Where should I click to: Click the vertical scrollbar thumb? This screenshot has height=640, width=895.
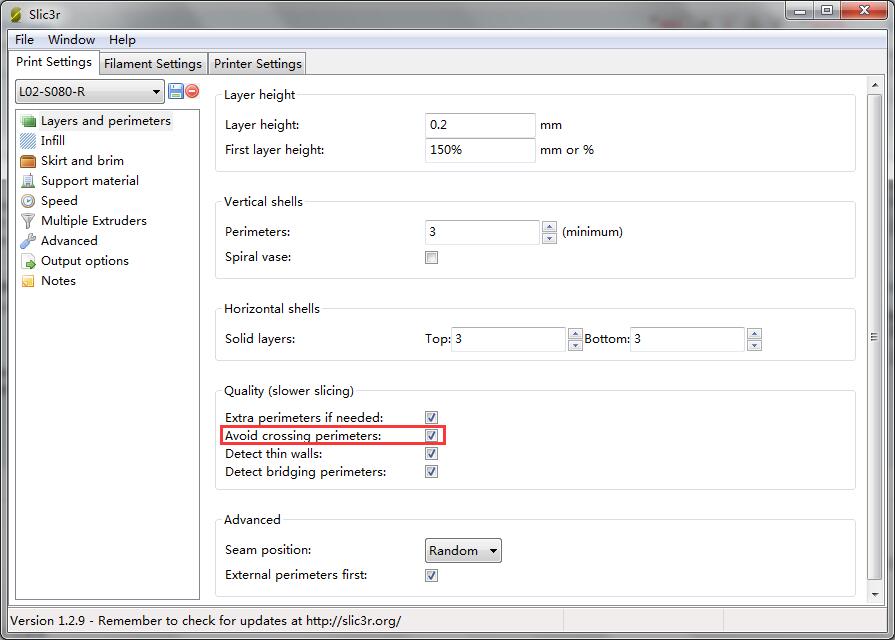tap(874, 337)
